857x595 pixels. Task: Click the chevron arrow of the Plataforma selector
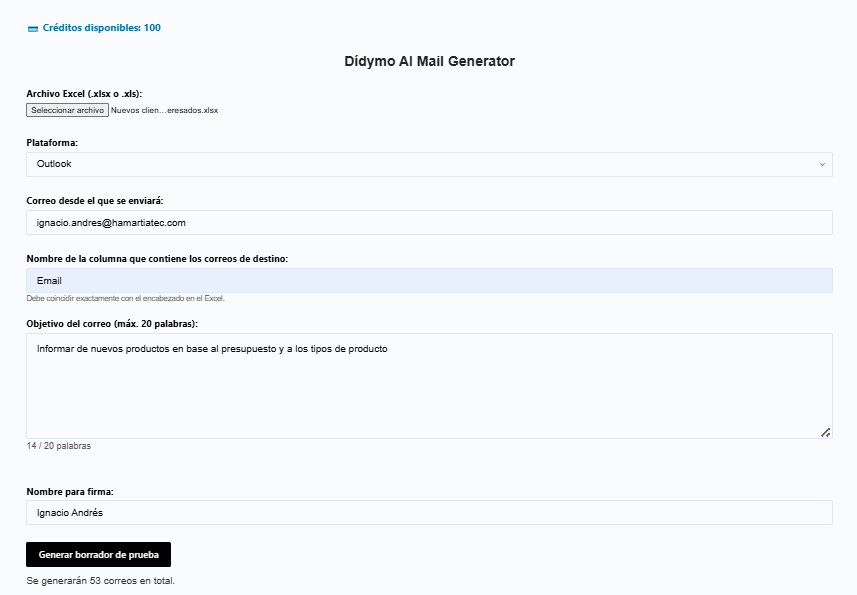[822, 164]
